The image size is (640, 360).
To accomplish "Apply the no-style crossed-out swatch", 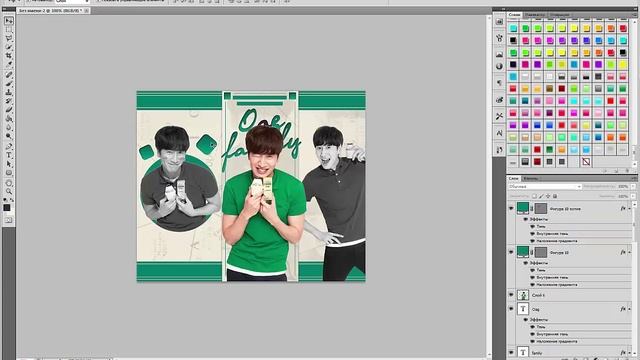I will coord(586,162).
